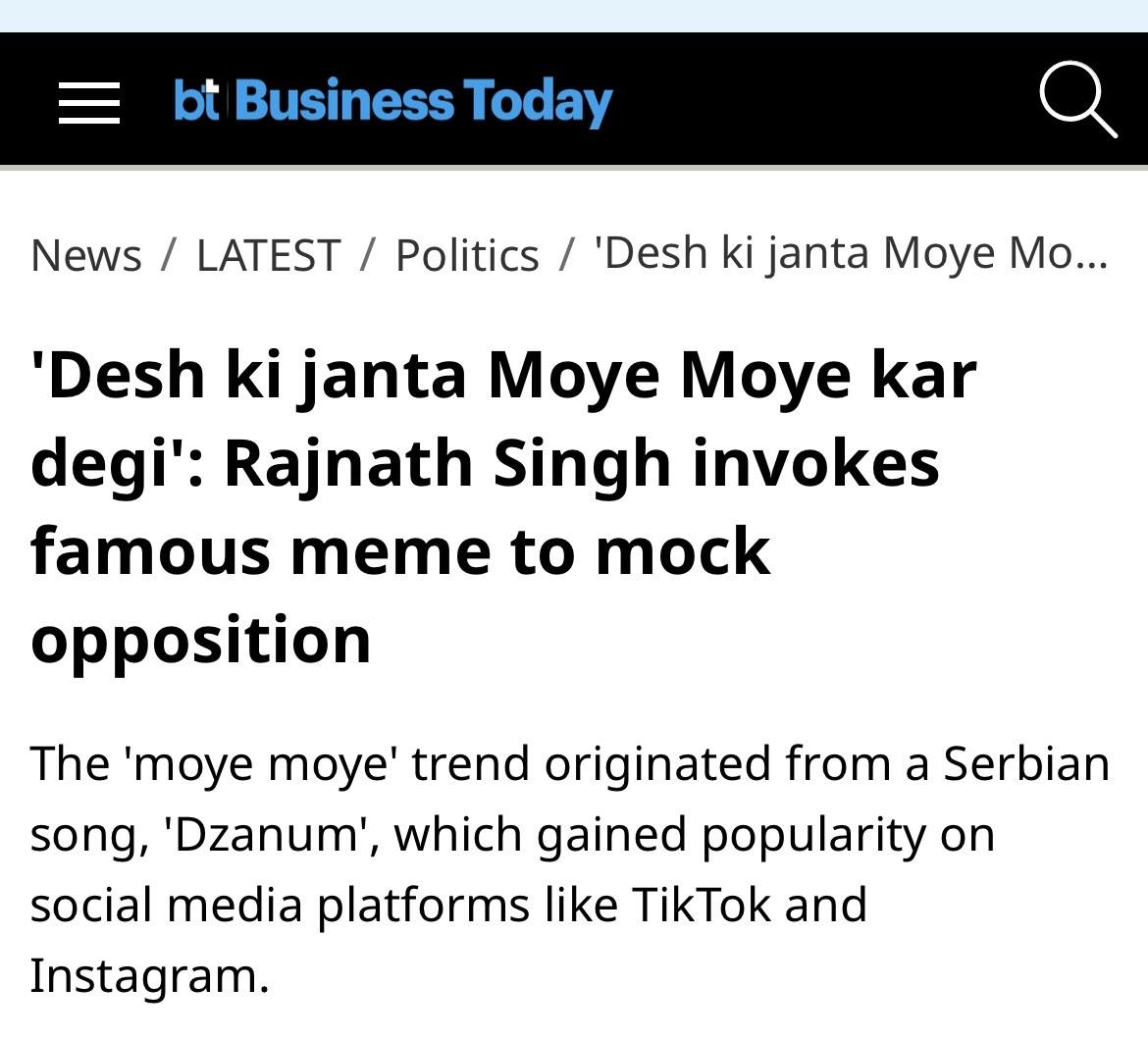Click the word 'opposition' in the headline
Image resolution: width=1148 pixels, height=1039 pixels.
[x=201, y=639]
